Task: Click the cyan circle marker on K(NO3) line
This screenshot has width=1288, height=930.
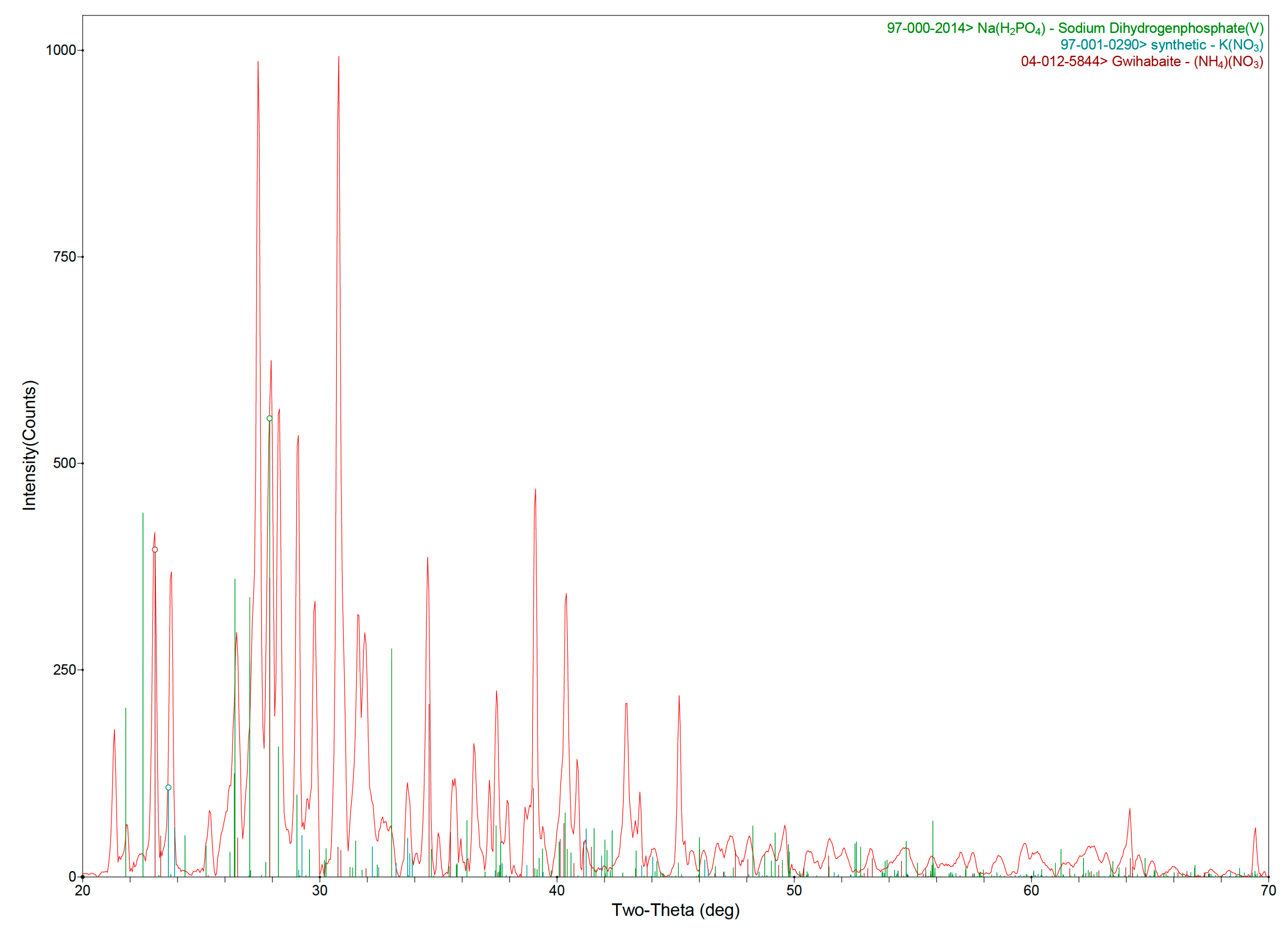Action: tap(168, 787)
